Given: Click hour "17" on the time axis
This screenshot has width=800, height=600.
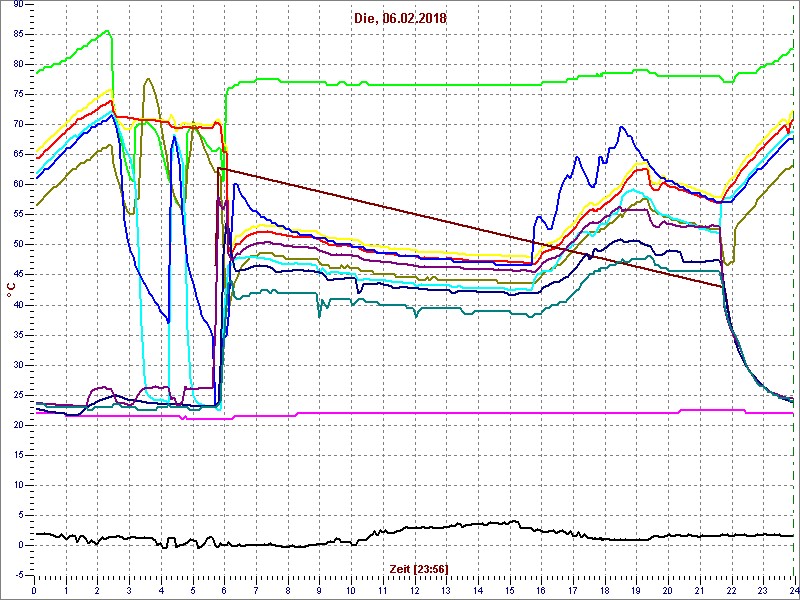Looking at the screenshot, I should 572,588.
